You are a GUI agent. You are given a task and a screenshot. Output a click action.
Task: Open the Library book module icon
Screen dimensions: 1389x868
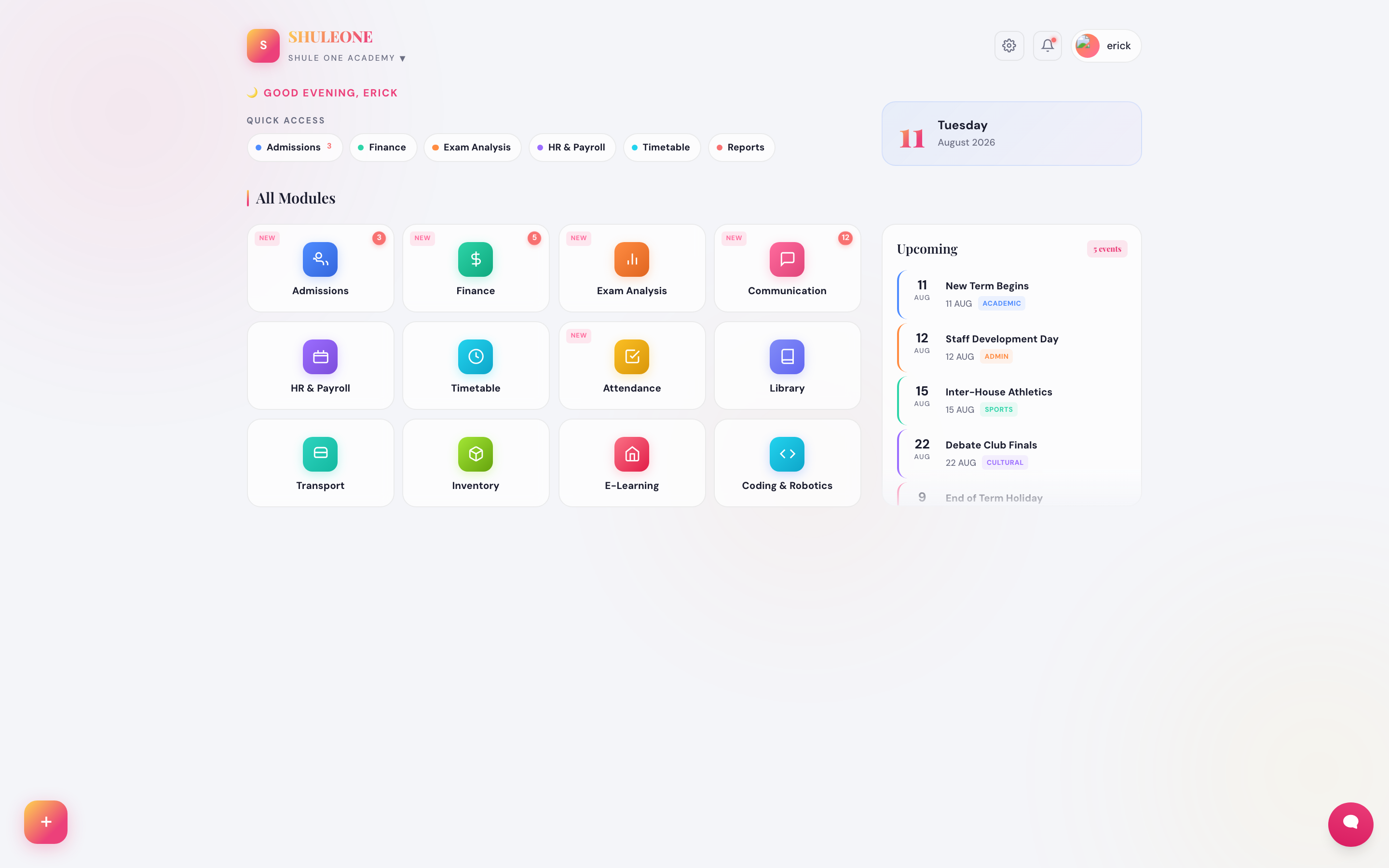tap(787, 356)
